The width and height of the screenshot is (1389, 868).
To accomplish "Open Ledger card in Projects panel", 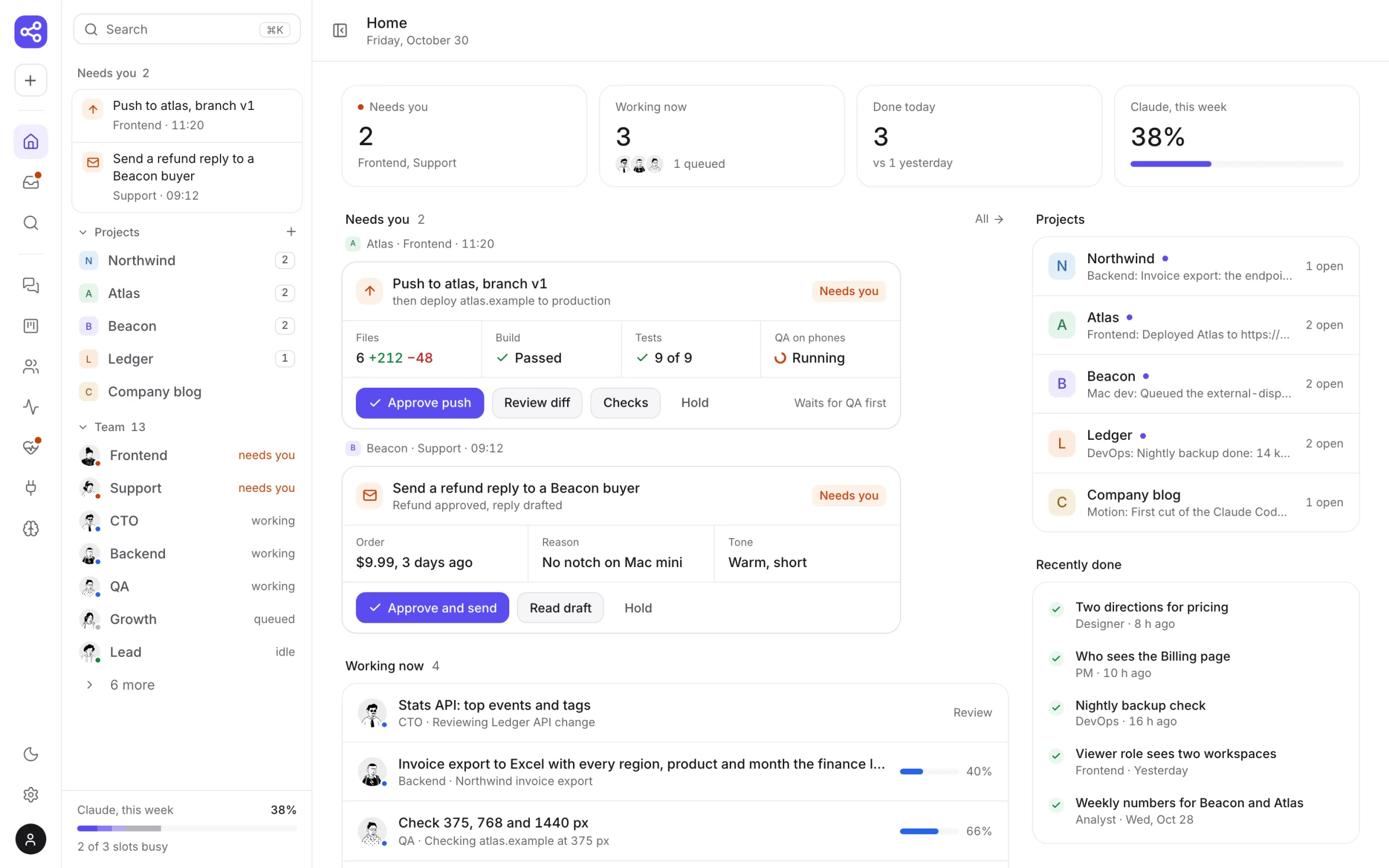I will (x=1196, y=443).
